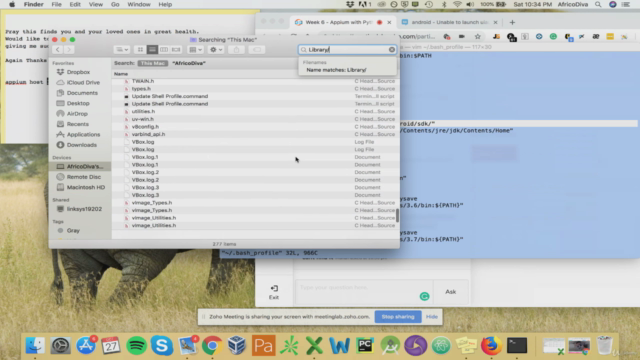Open the Window menu
Viewport: 640px width, 360px height.
(139, 4)
